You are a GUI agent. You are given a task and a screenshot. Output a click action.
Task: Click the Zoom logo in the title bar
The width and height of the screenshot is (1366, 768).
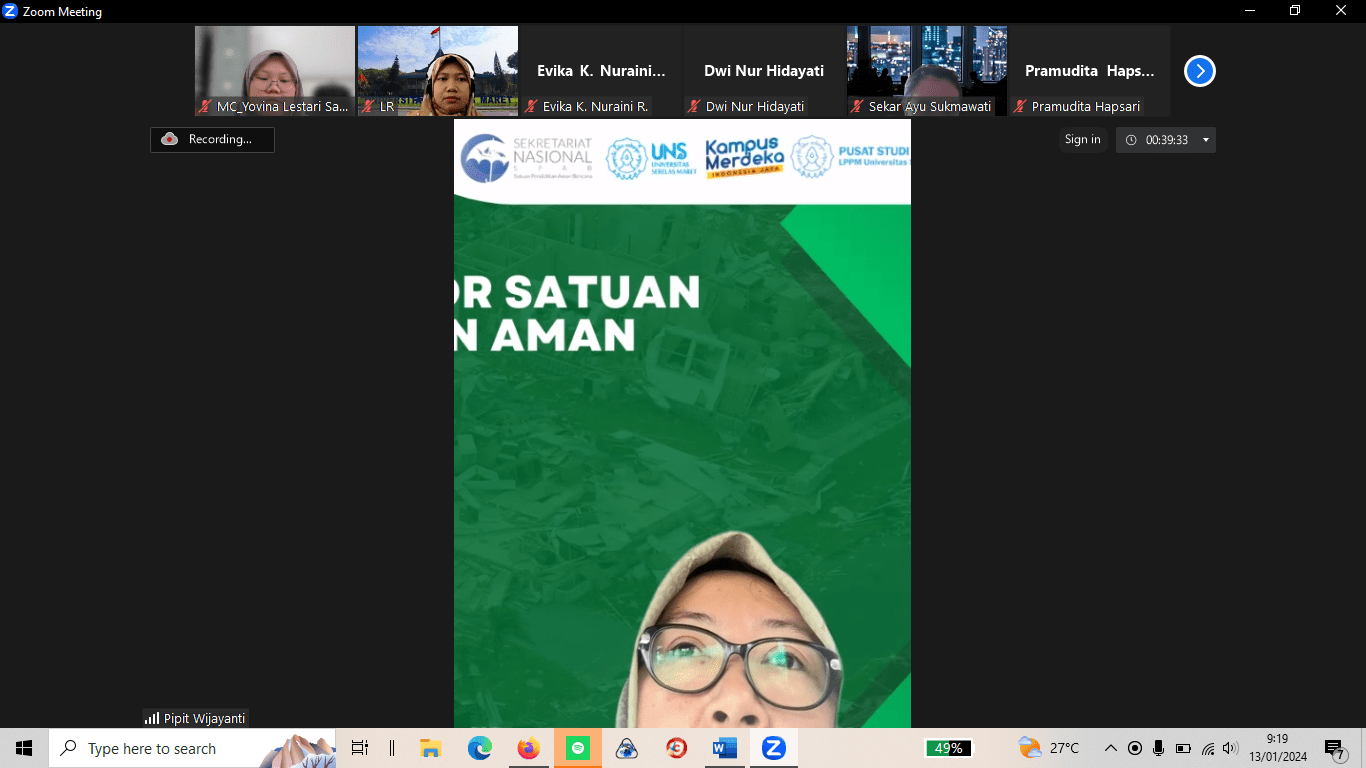click(x=11, y=11)
